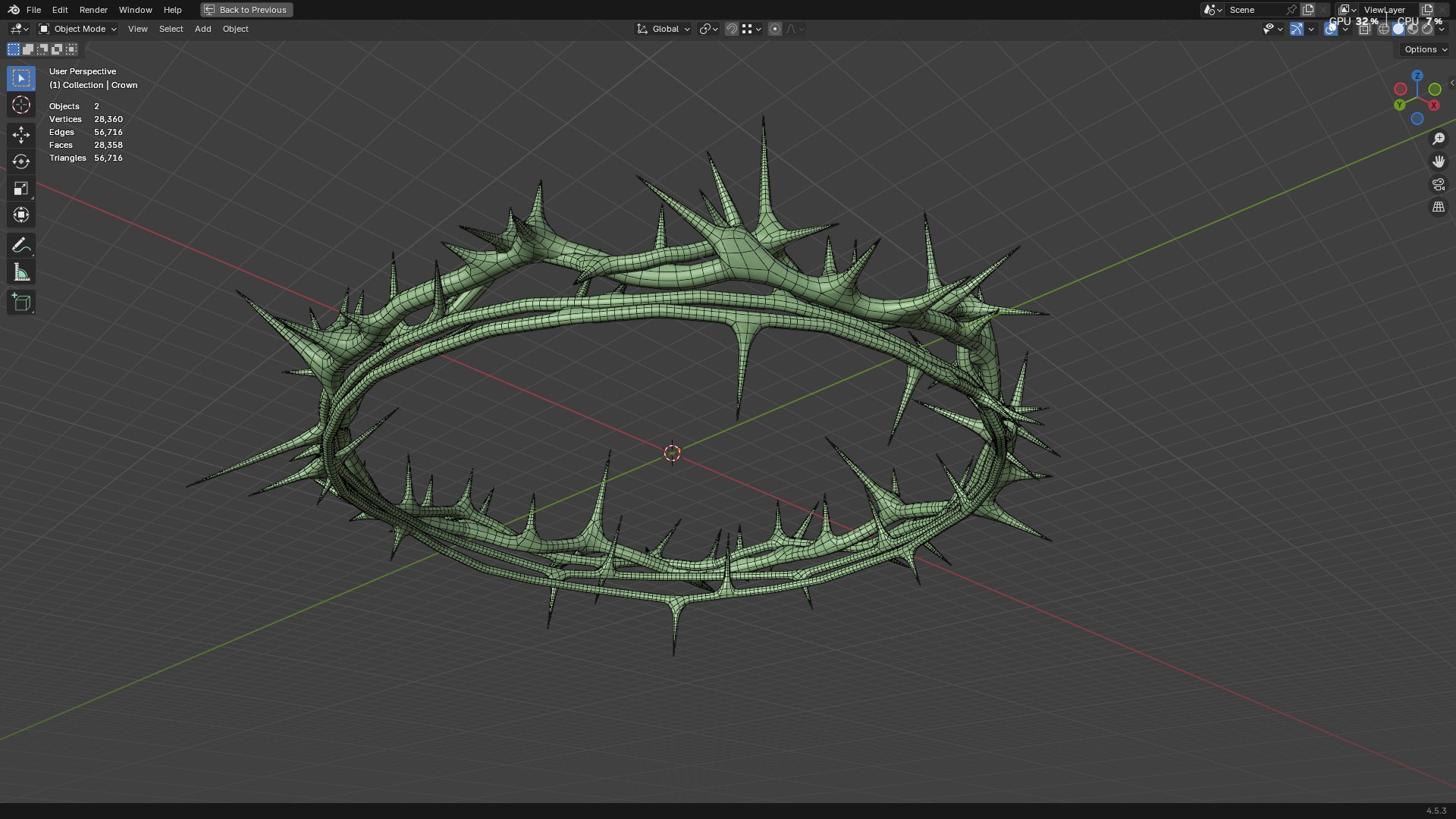This screenshot has height=819, width=1456.
Task: Click the Pan view hand icon
Action: [1439, 162]
